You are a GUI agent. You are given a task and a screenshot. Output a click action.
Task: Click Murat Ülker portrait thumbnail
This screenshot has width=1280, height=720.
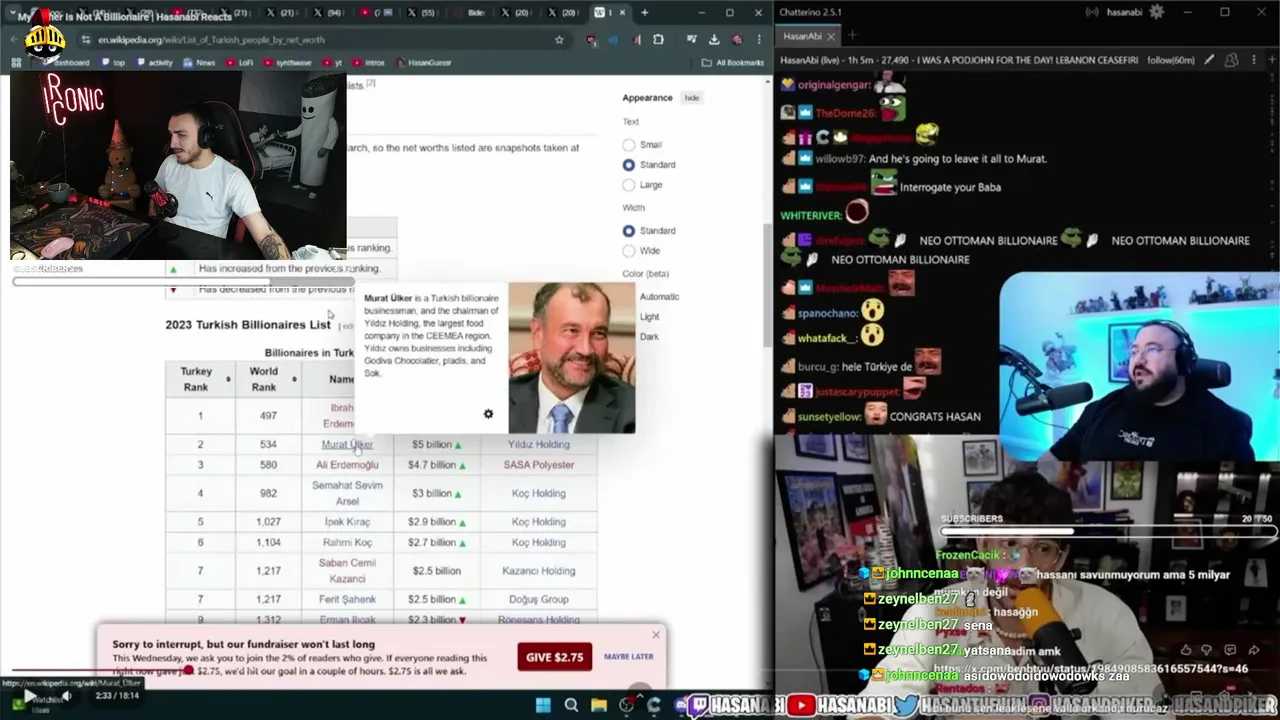(571, 358)
